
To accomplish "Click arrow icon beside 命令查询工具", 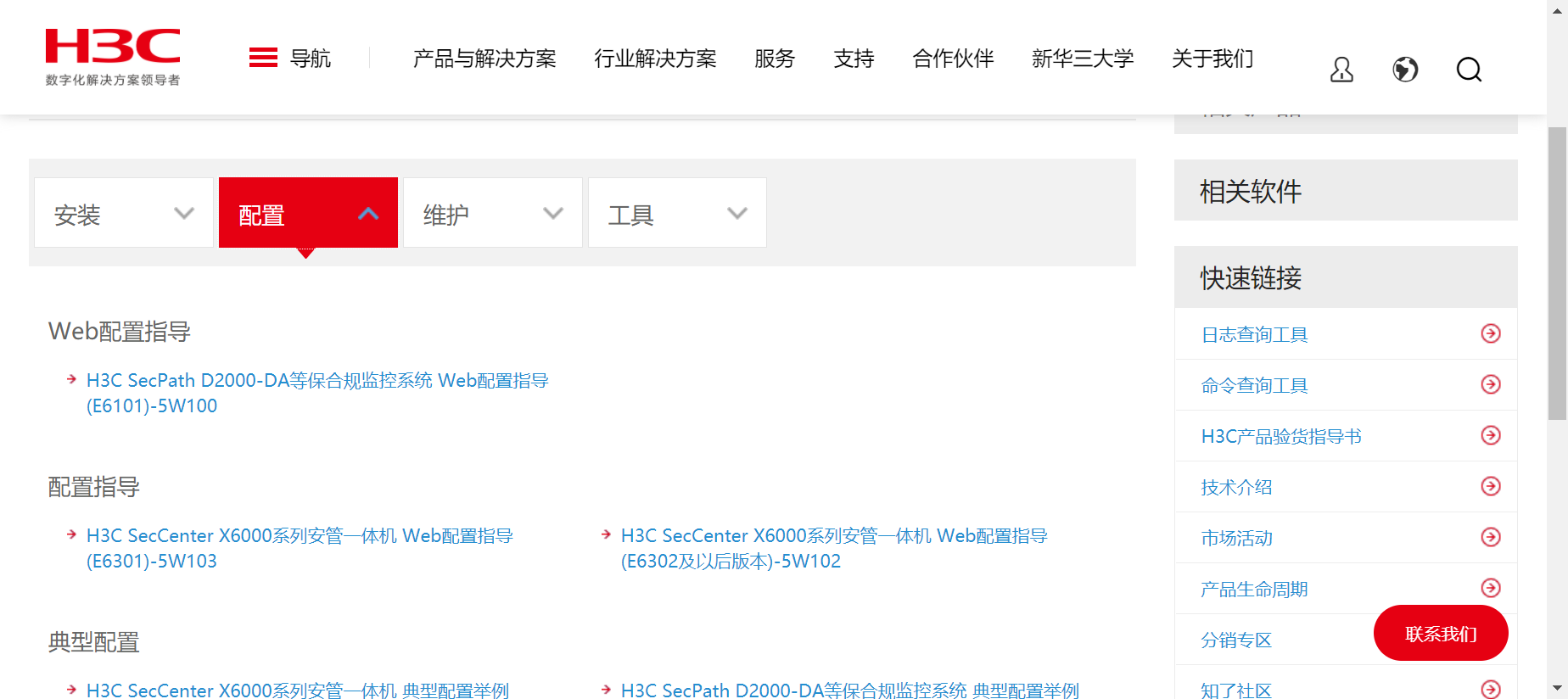I will (x=1491, y=384).
